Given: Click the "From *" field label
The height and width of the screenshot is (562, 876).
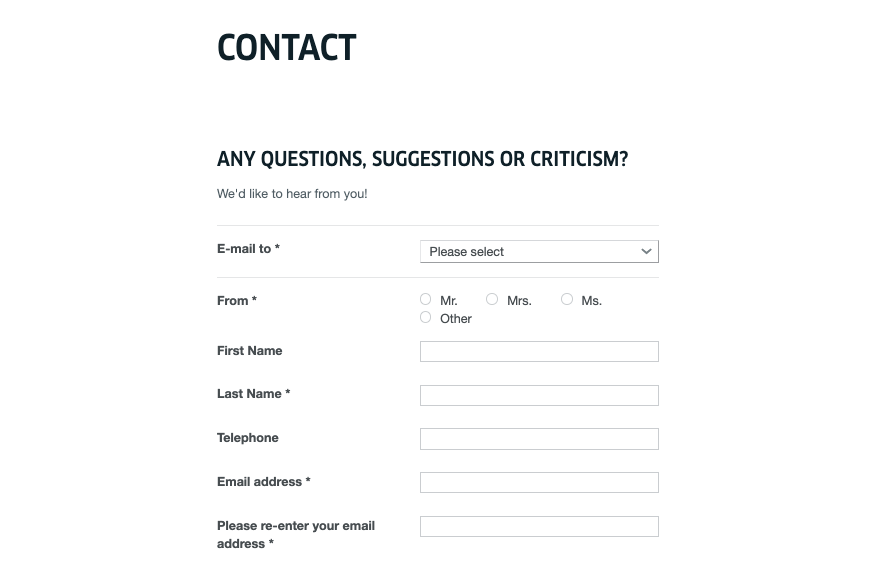Looking at the screenshot, I should pyautogui.click(x=237, y=301).
